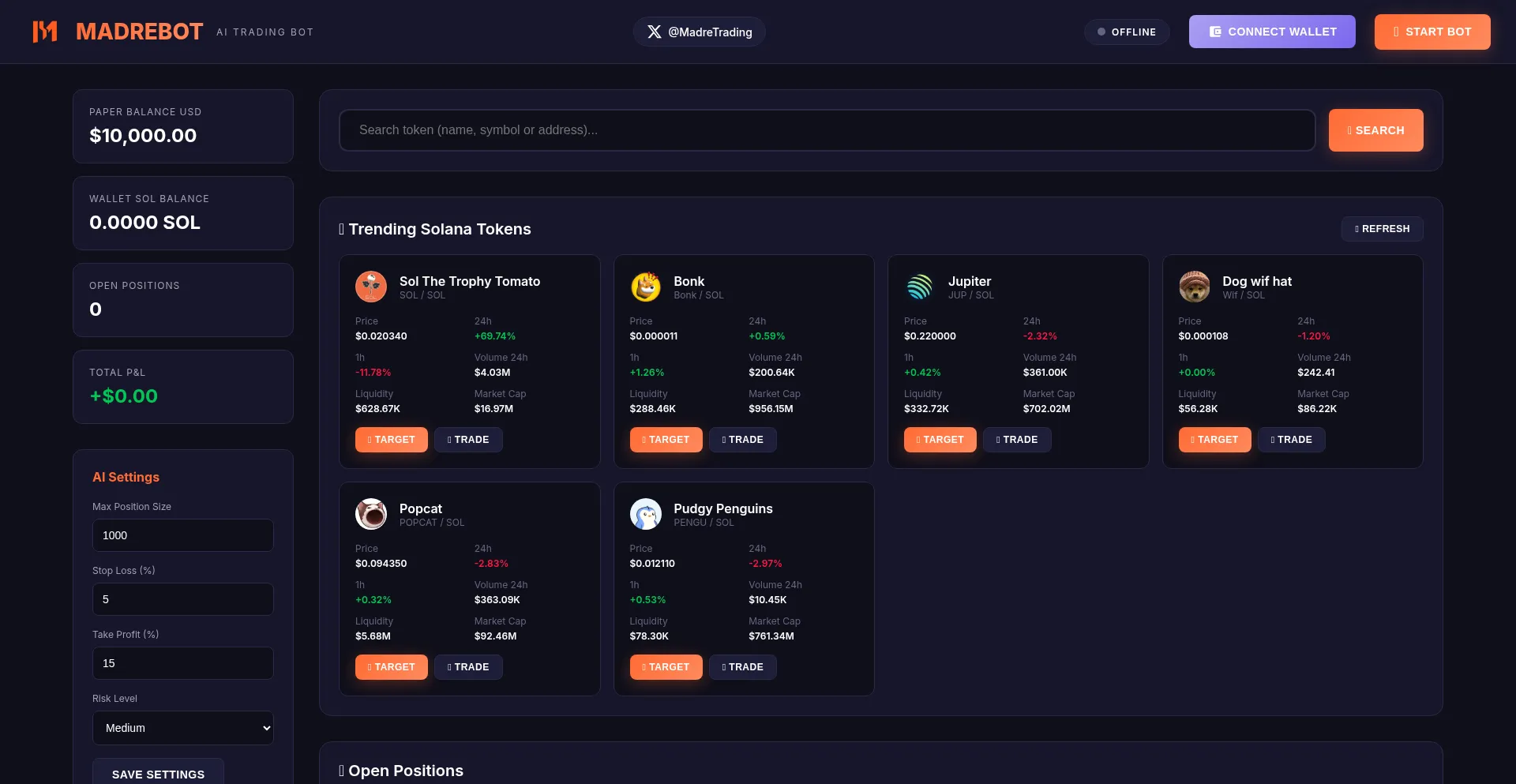Screen dimensions: 1516x784
Task: Click the orange Search button
Action: coord(1375,130)
